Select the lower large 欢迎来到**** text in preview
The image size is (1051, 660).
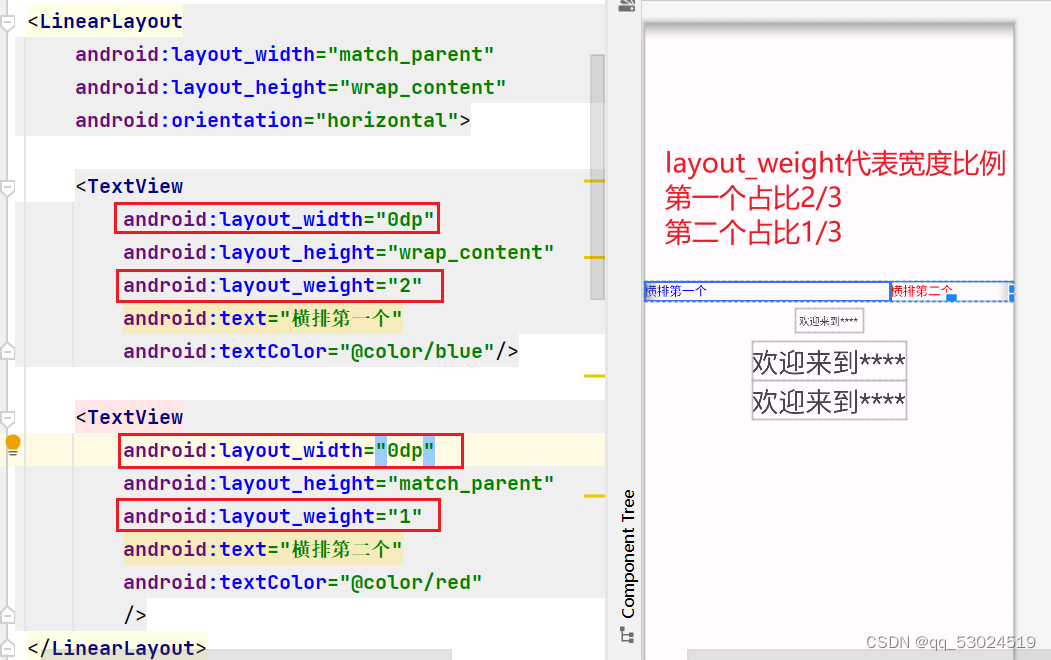tap(829, 401)
